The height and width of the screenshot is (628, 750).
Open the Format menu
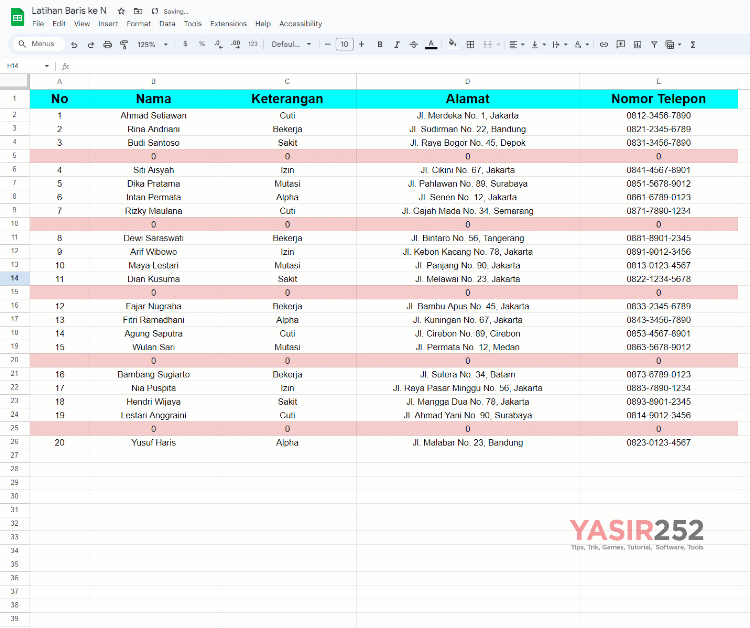138,24
